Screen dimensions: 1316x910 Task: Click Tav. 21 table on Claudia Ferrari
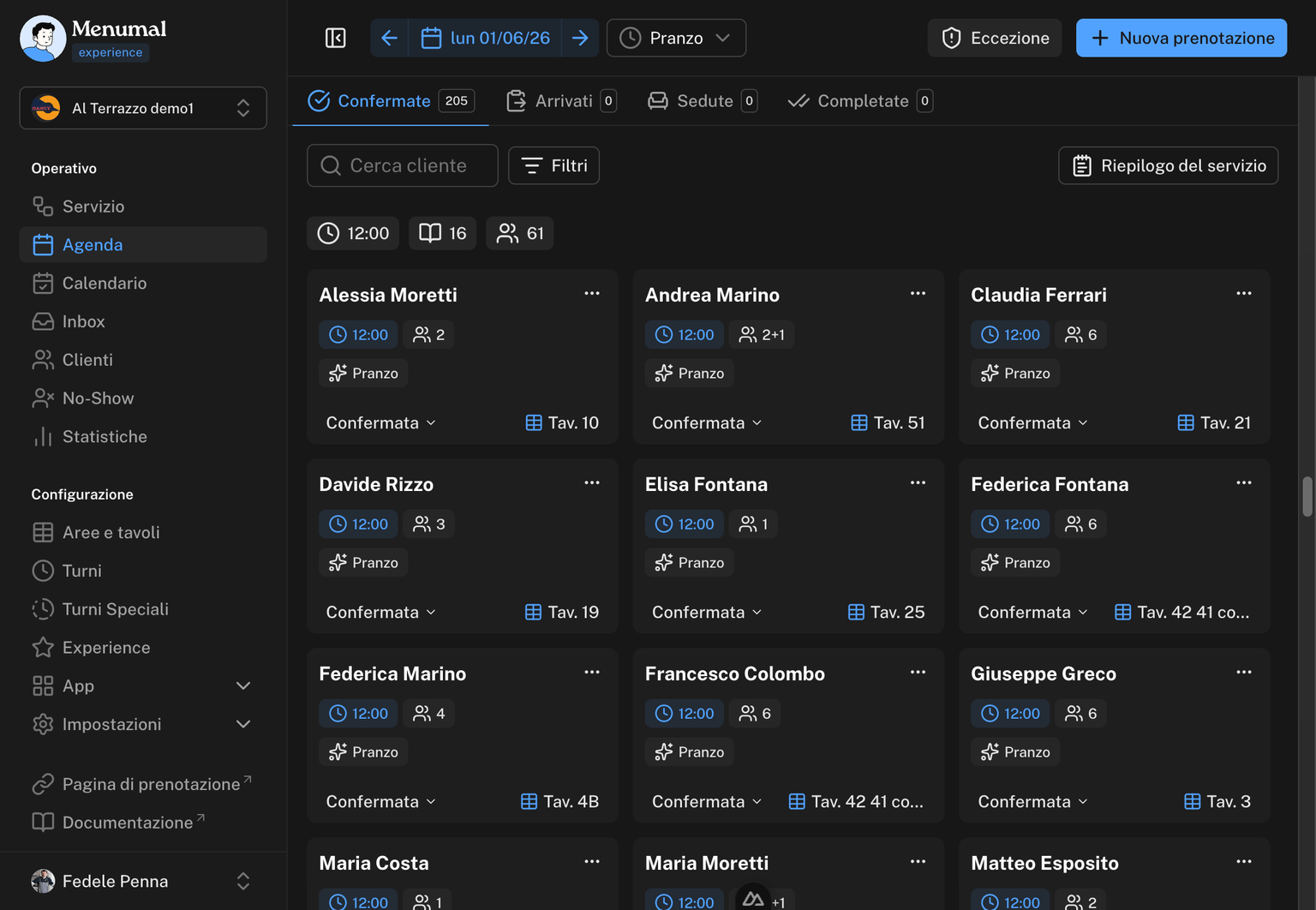[1214, 422]
